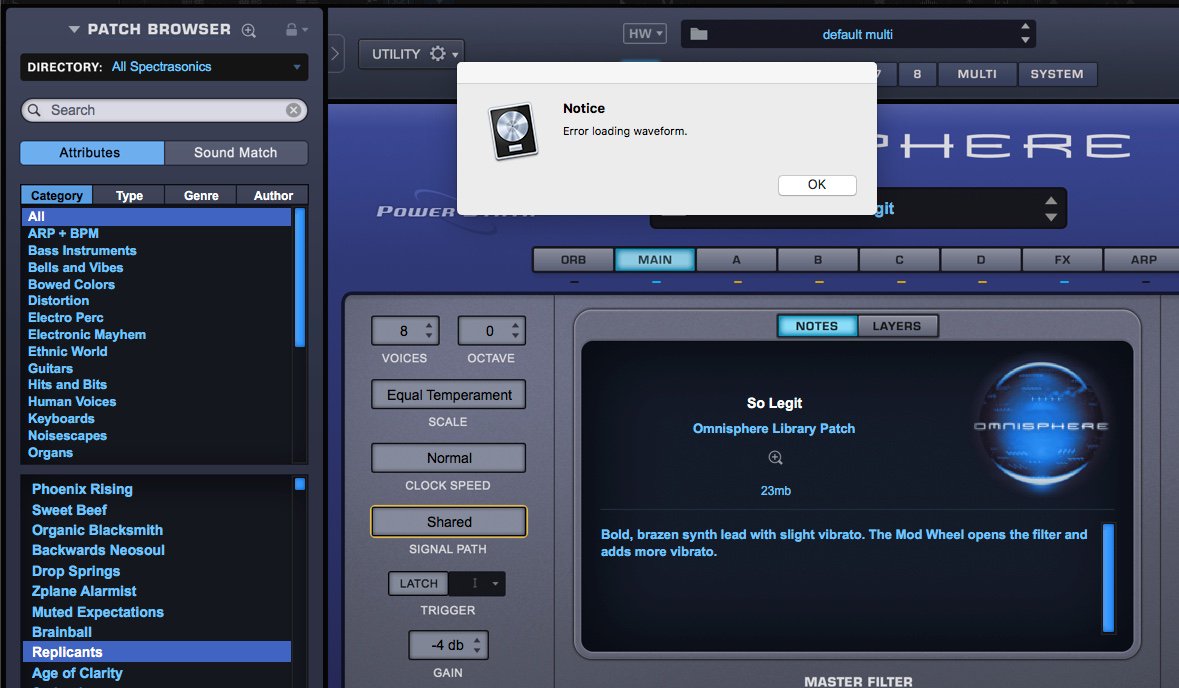The height and width of the screenshot is (688, 1179).
Task: Toggle the LATCH button
Action: (418, 583)
